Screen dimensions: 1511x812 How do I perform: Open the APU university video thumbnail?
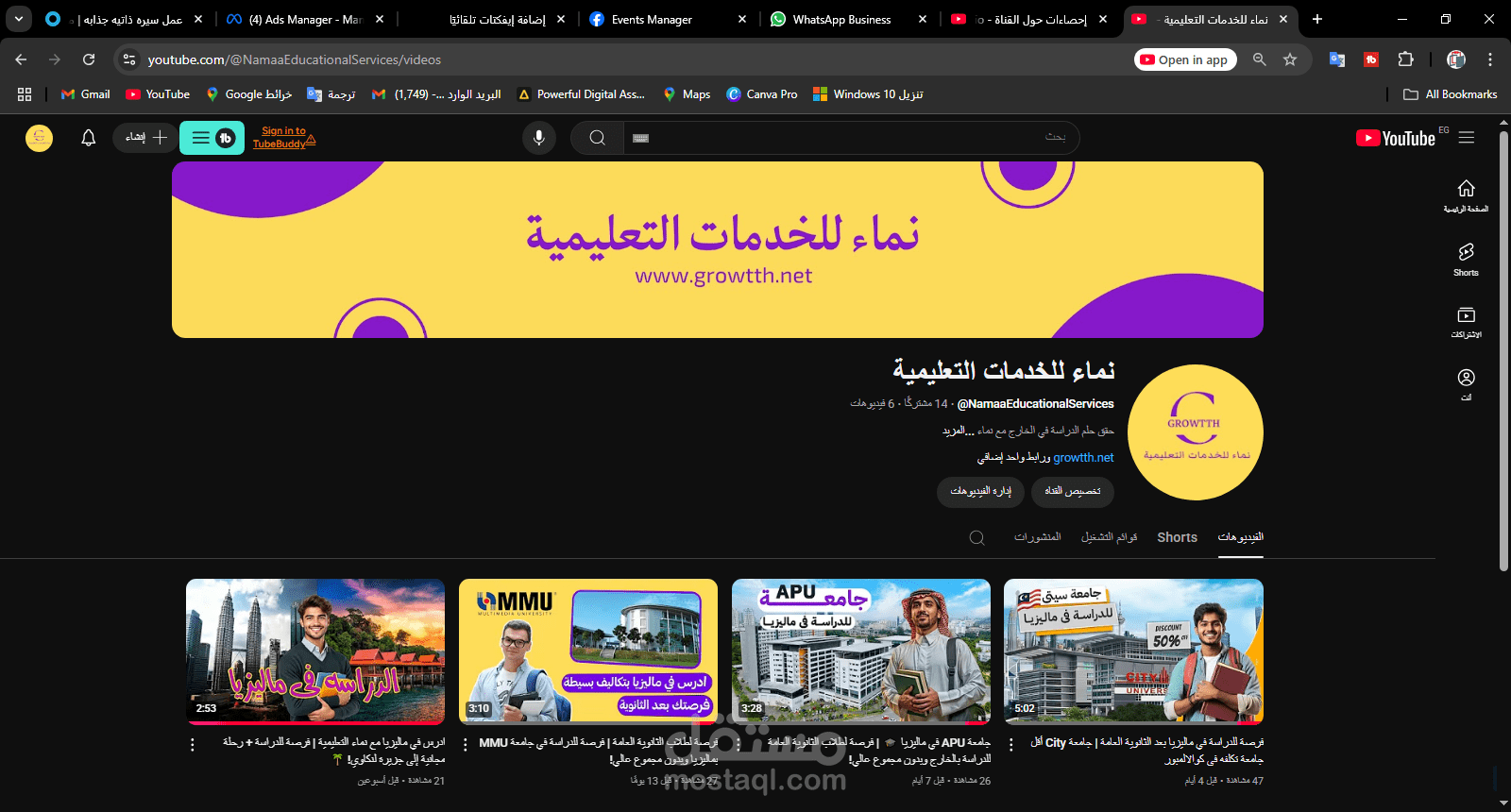(x=861, y=651)
